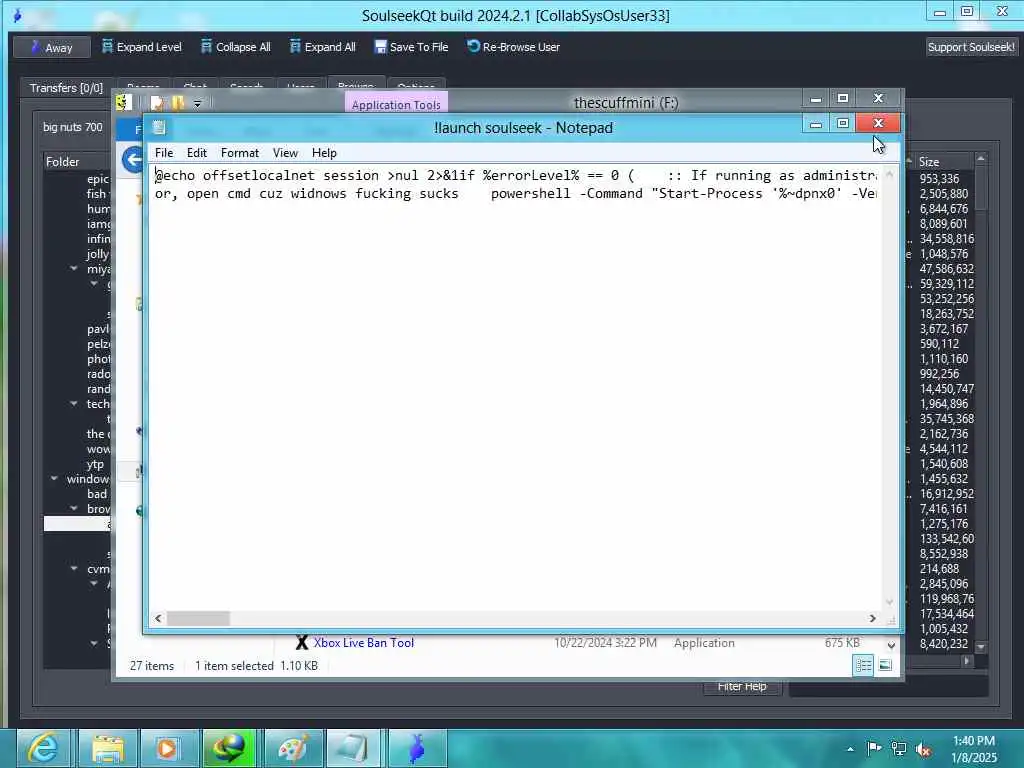The height and width of the screenshot is (768, 1024).
Task: Open the Notepad File menu
Action: (164, 153)
